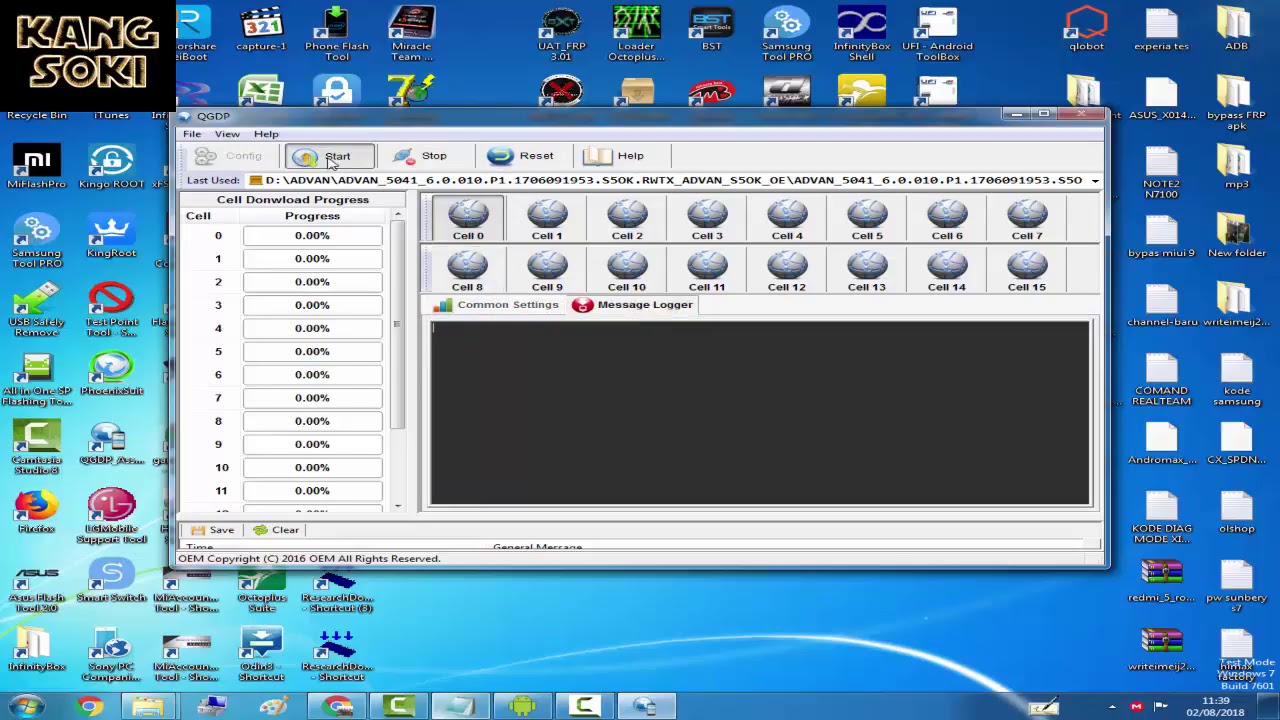Select Cell 10 device icon

(x=627, y=271)
